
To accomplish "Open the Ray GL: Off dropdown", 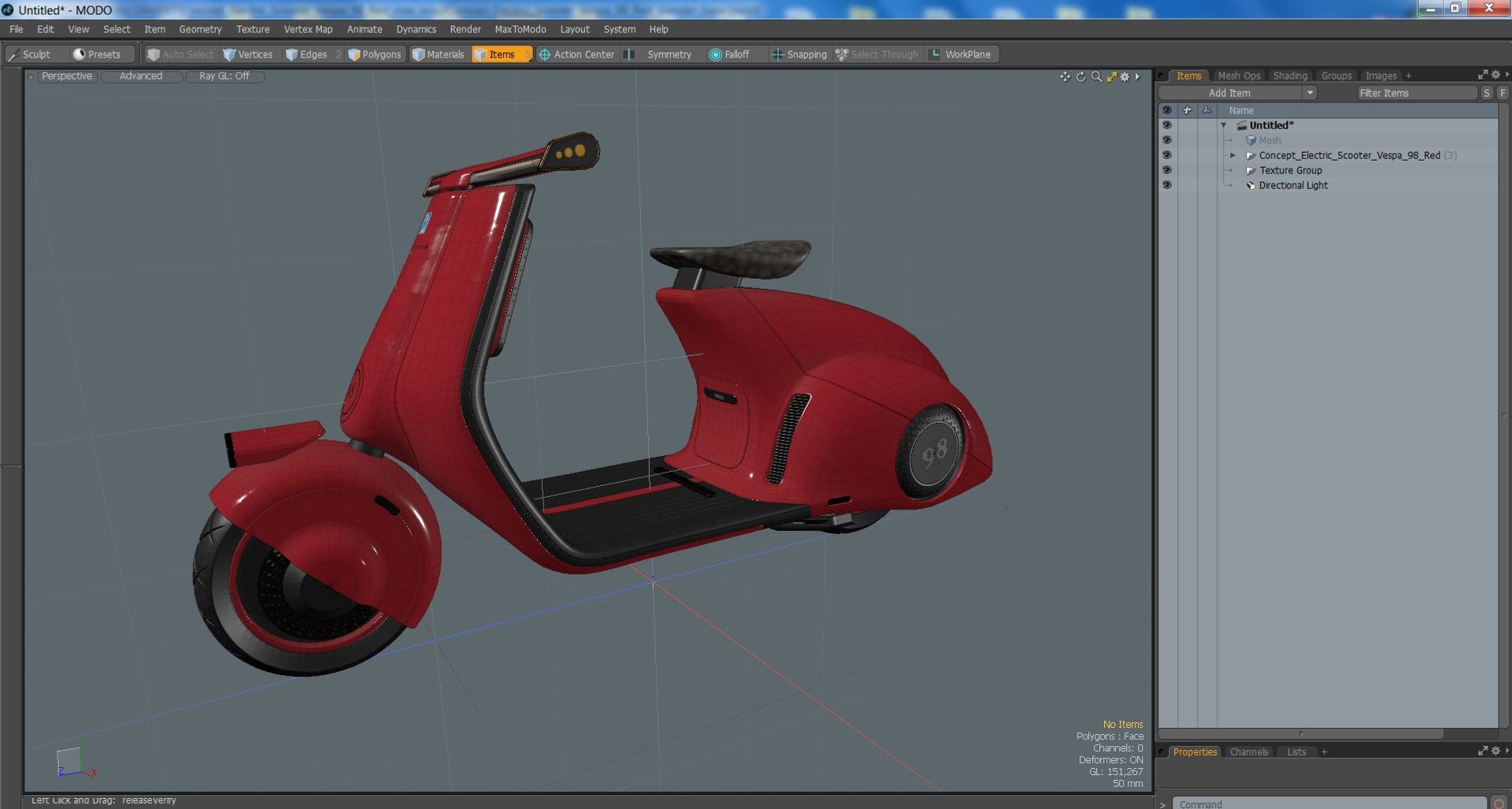I will pyautogui.click(x=224, y=76).
